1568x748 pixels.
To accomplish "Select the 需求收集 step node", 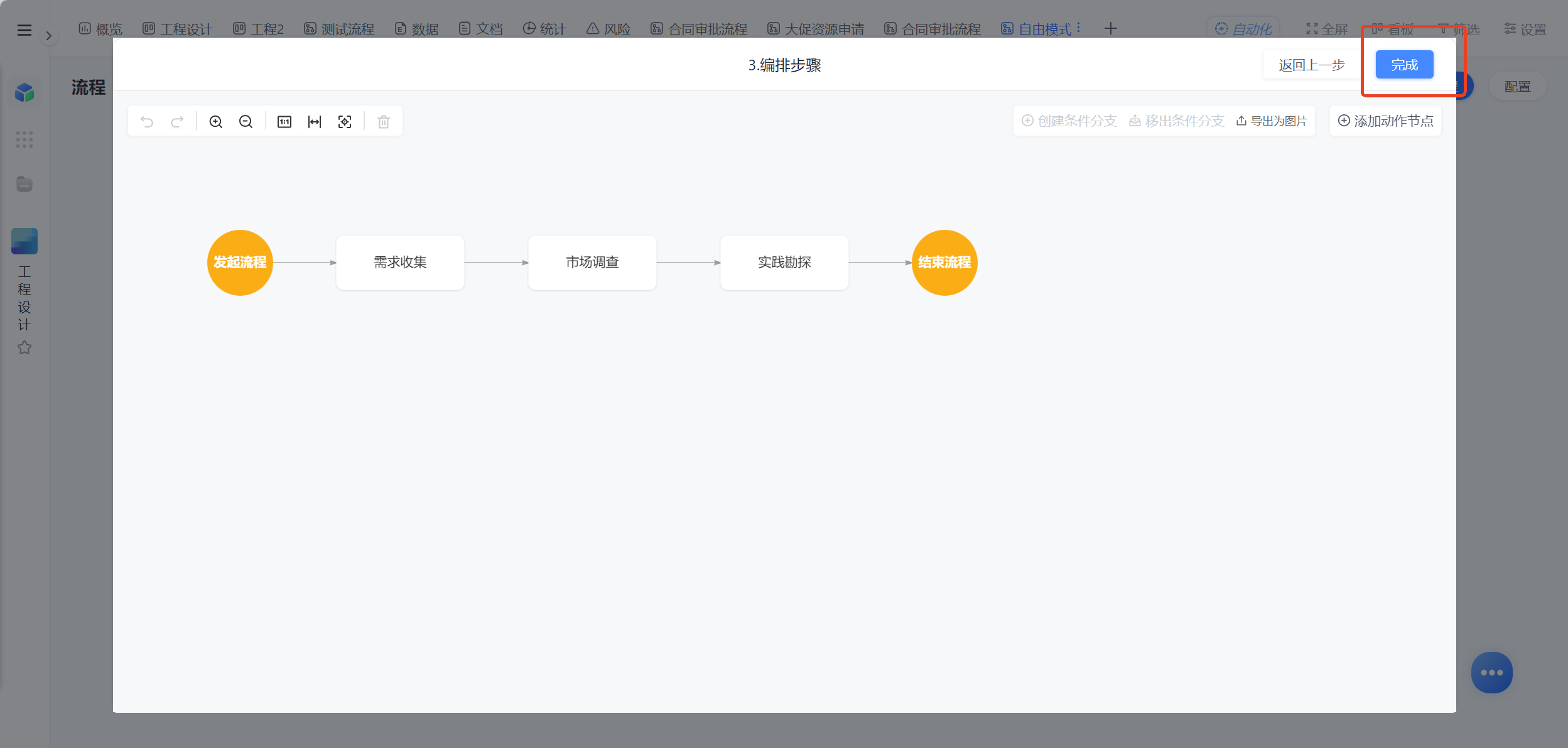I will 400,263.
